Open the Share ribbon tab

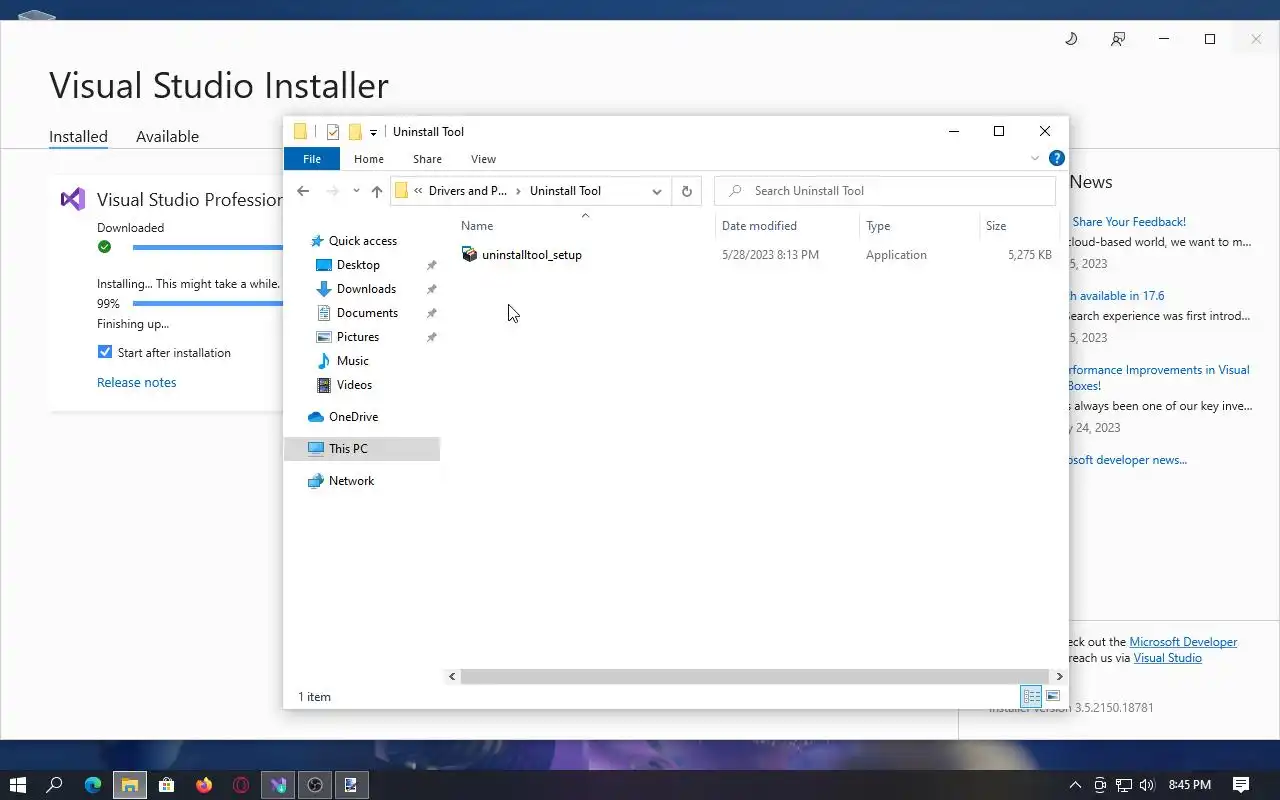[427, 159]
